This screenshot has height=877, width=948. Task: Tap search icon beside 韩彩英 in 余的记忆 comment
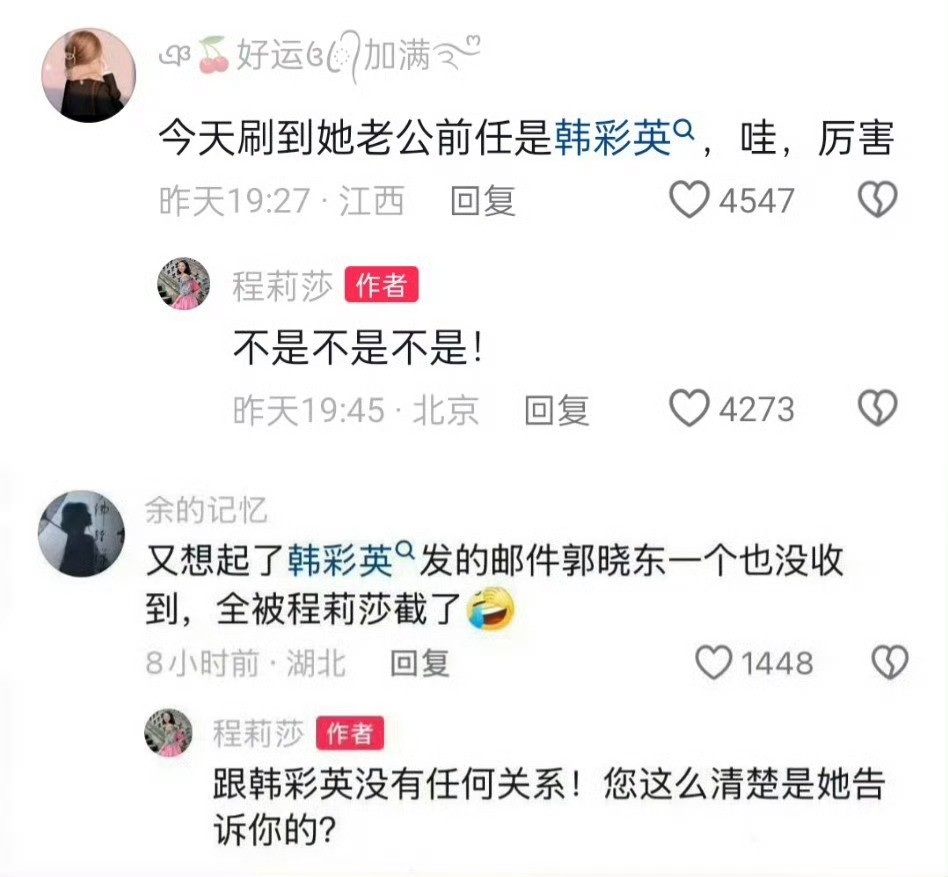coord(405,551)
